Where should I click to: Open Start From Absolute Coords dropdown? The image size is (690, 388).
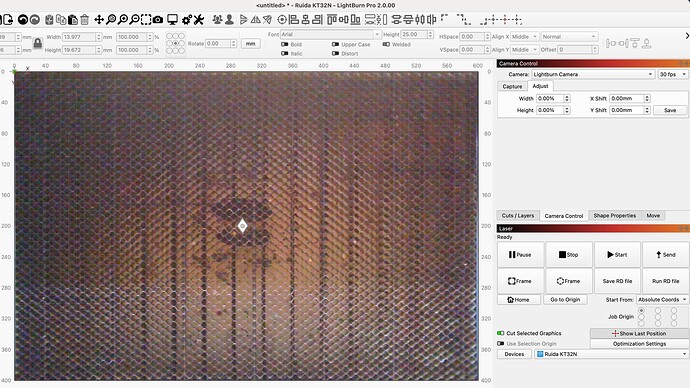pyautogui.click(x=662, y=300)
